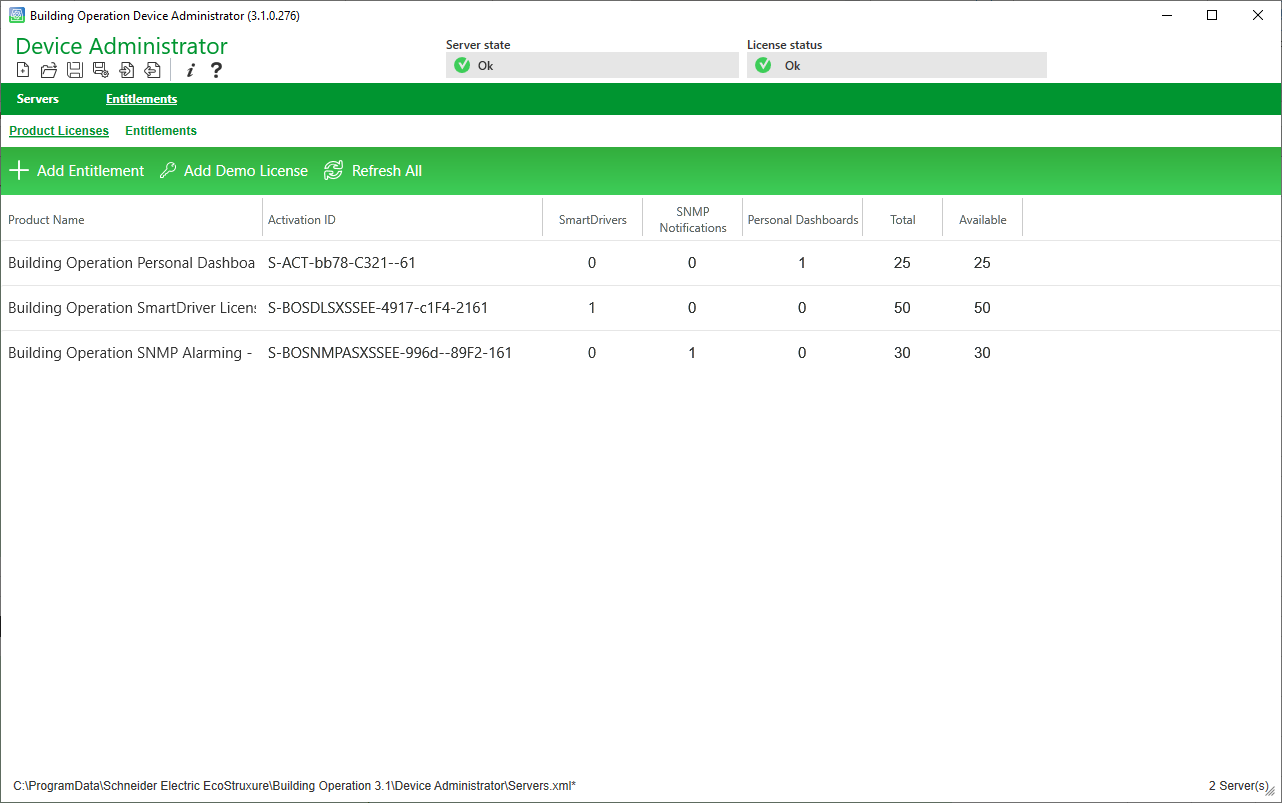Click the SNMP Notifications column header
1282x803 pixels.
[693, 220]
